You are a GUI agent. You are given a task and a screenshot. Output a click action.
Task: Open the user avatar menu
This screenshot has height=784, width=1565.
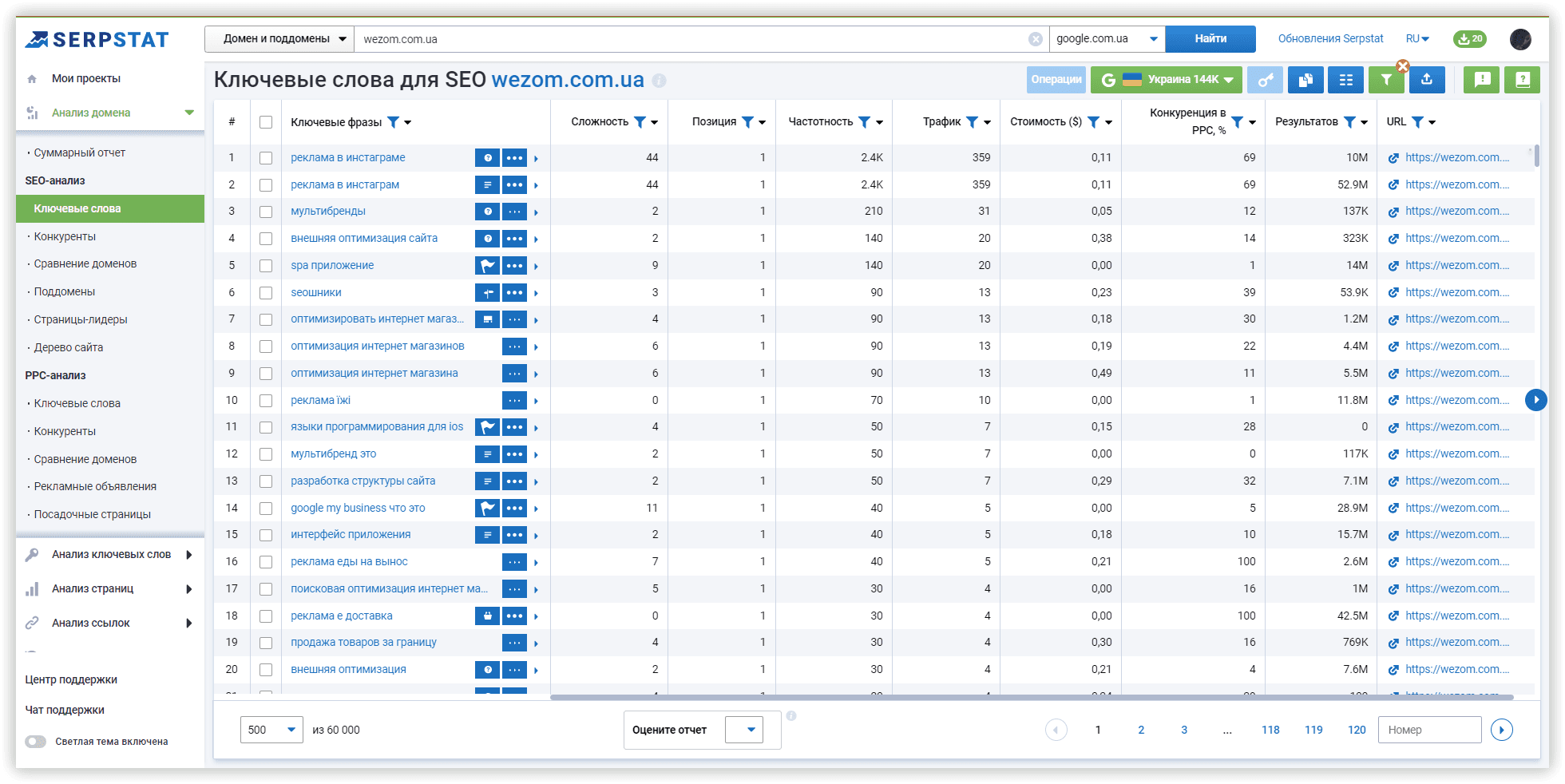coord(1520,39)
